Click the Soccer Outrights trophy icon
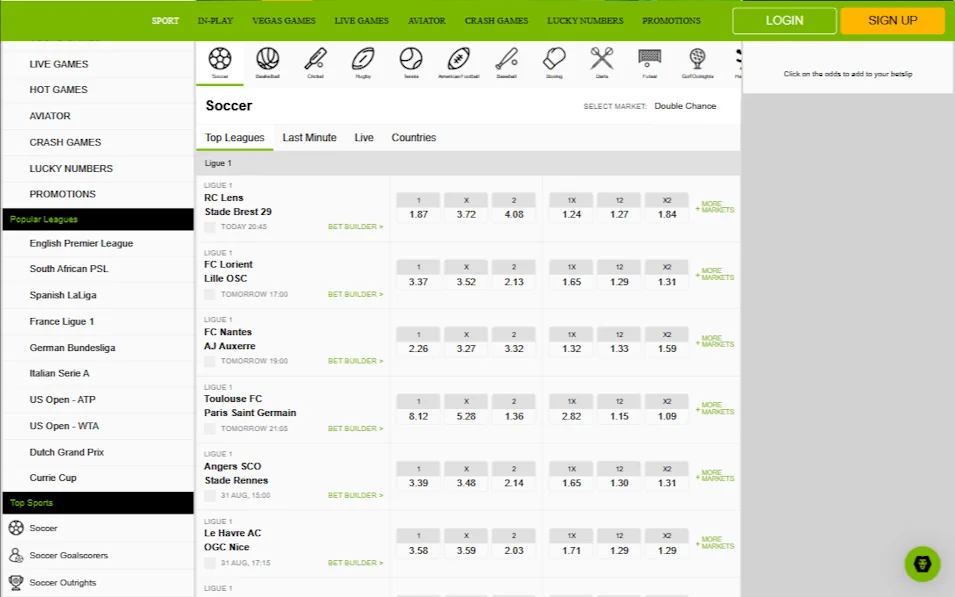The height and width of the screenshot is (597, 955). pos(16,582)
